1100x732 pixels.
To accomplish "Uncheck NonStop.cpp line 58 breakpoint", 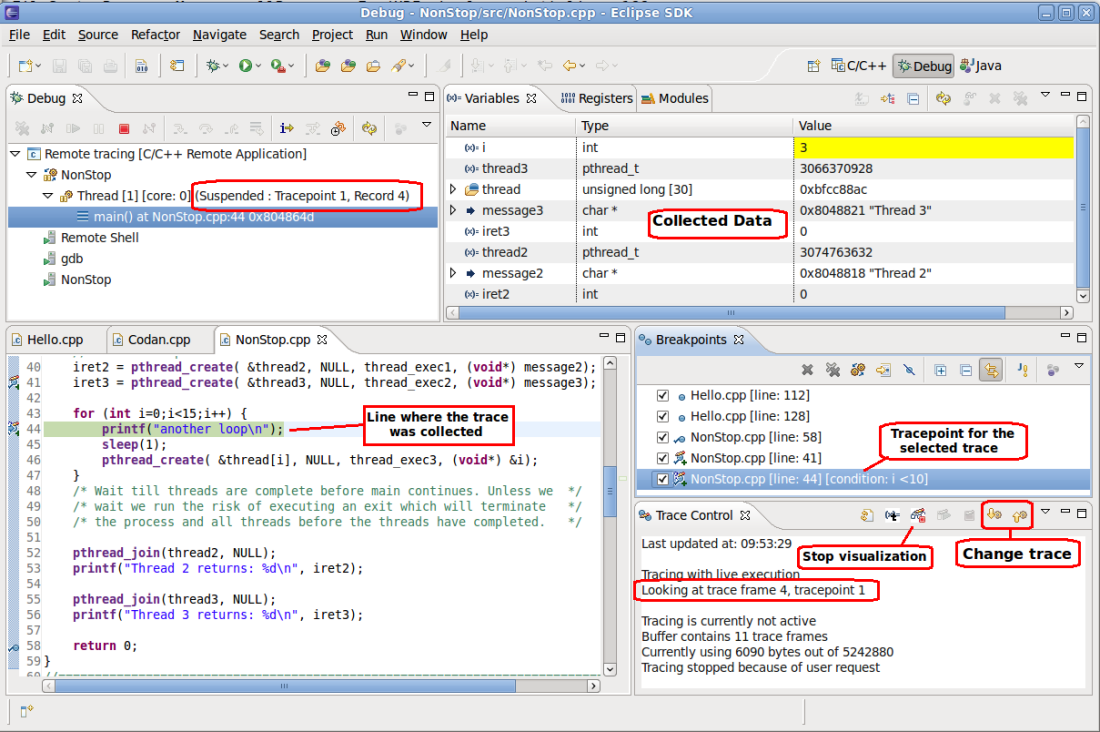I will click(x=662, y=437).
